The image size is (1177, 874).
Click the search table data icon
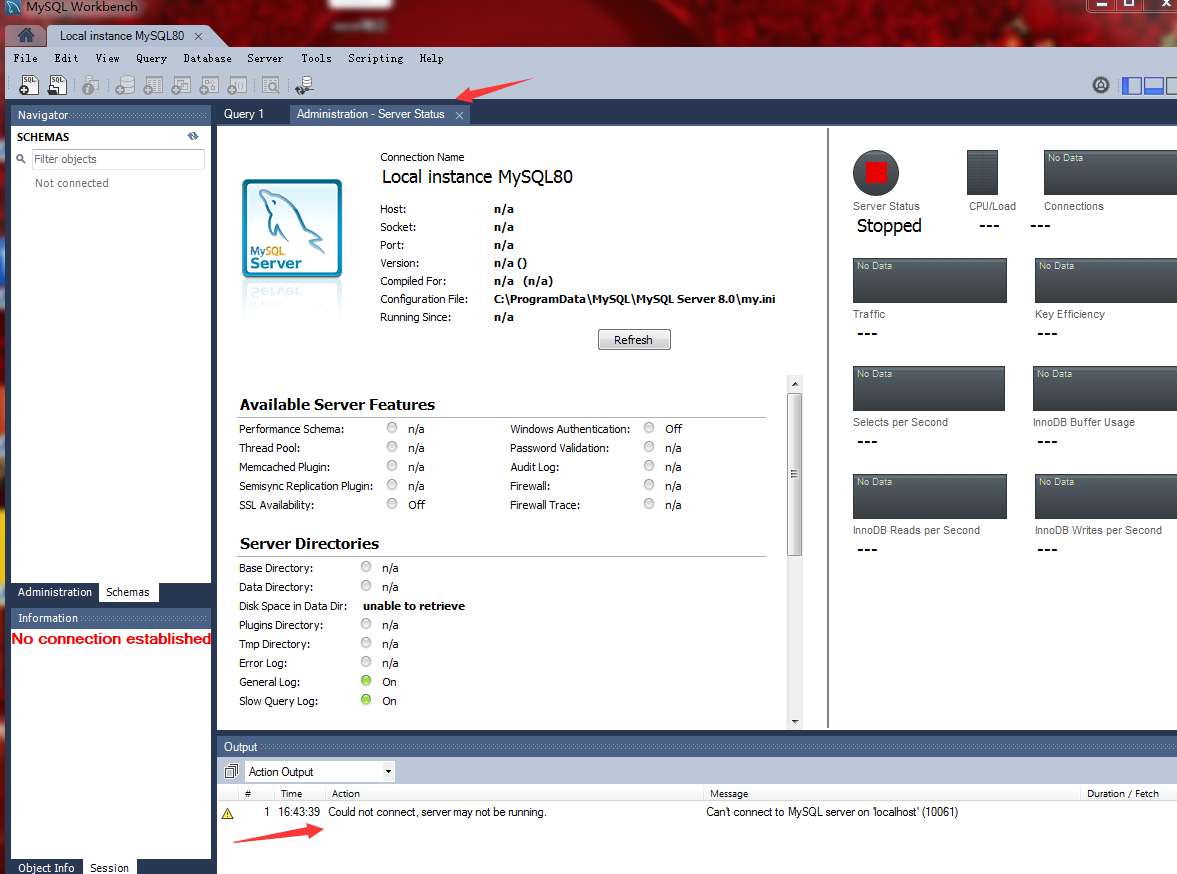coord(271,86)
